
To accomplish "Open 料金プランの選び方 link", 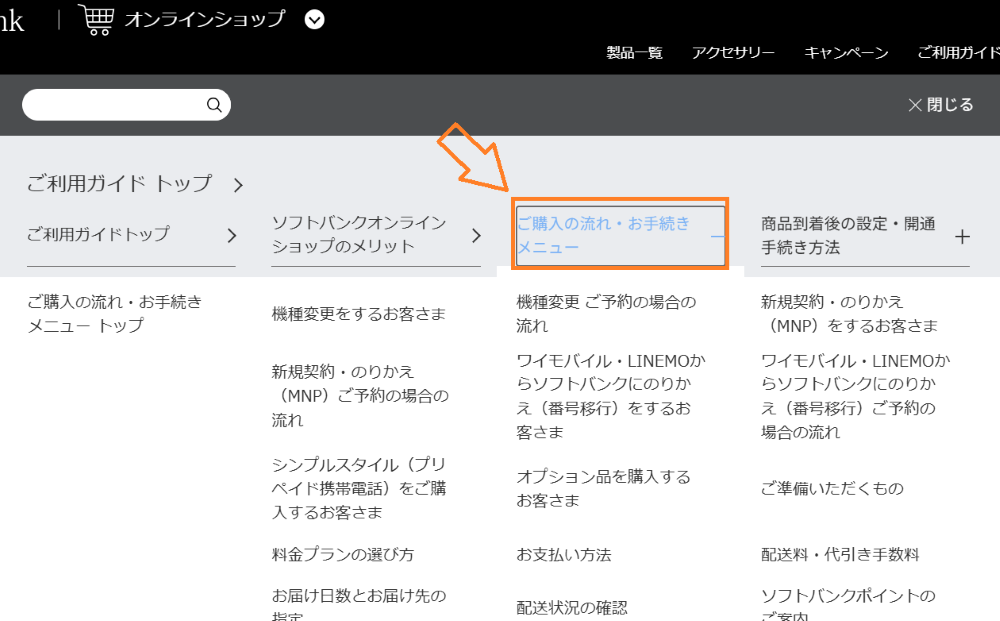I will pyautogui.click(x=343, y=554).
